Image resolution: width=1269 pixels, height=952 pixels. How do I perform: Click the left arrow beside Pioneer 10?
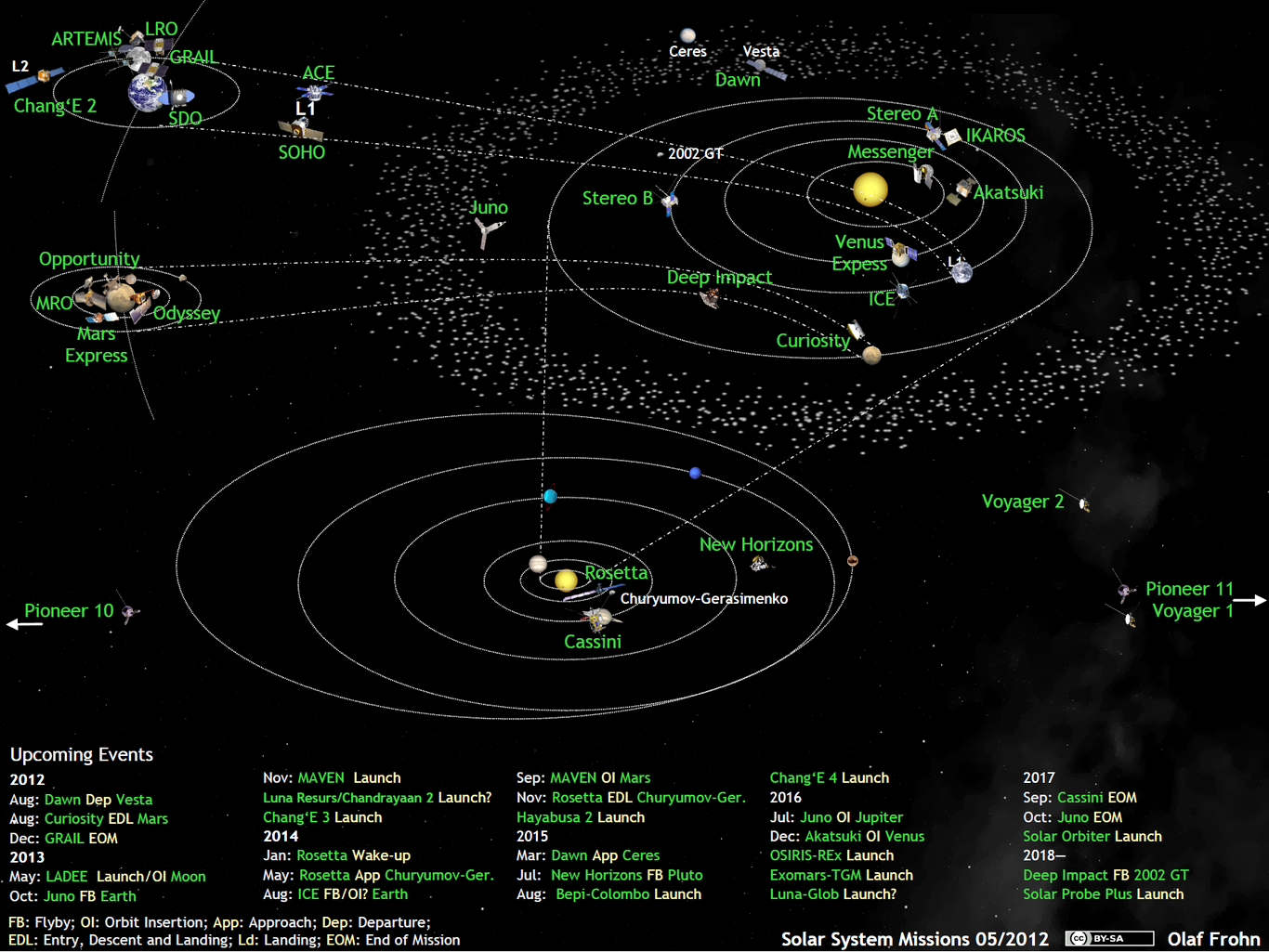[x=24, y=624]
